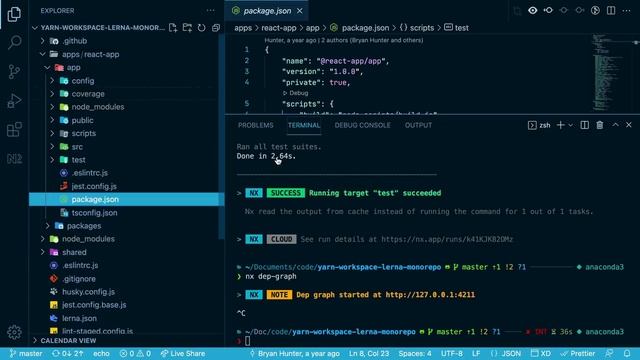640x360 pixels.
Task: Open the Search view in activity bar
Action: [x=14, y=42]
